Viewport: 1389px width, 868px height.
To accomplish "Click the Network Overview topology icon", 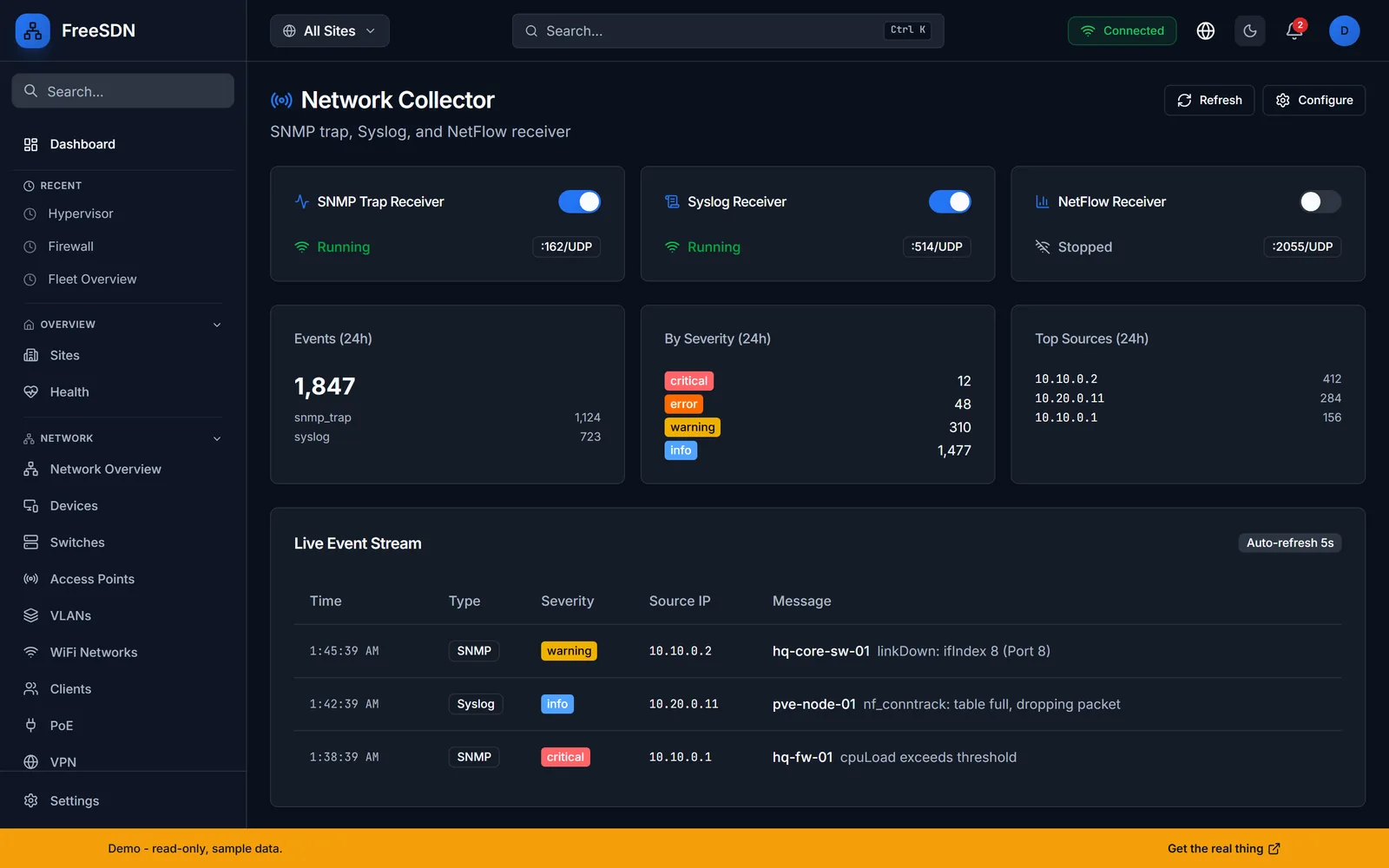I will 31,469.
